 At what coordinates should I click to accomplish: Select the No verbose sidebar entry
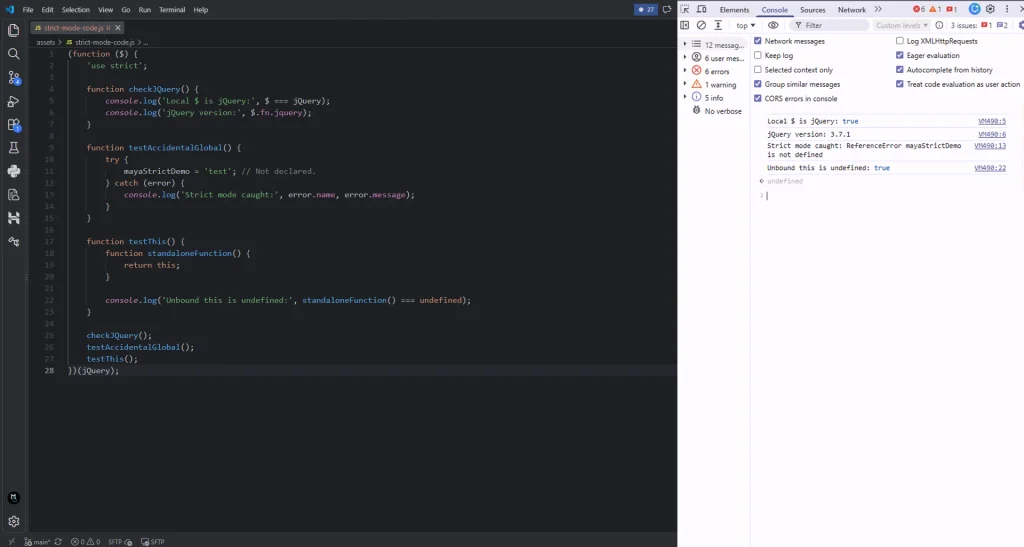coord(716,111)
